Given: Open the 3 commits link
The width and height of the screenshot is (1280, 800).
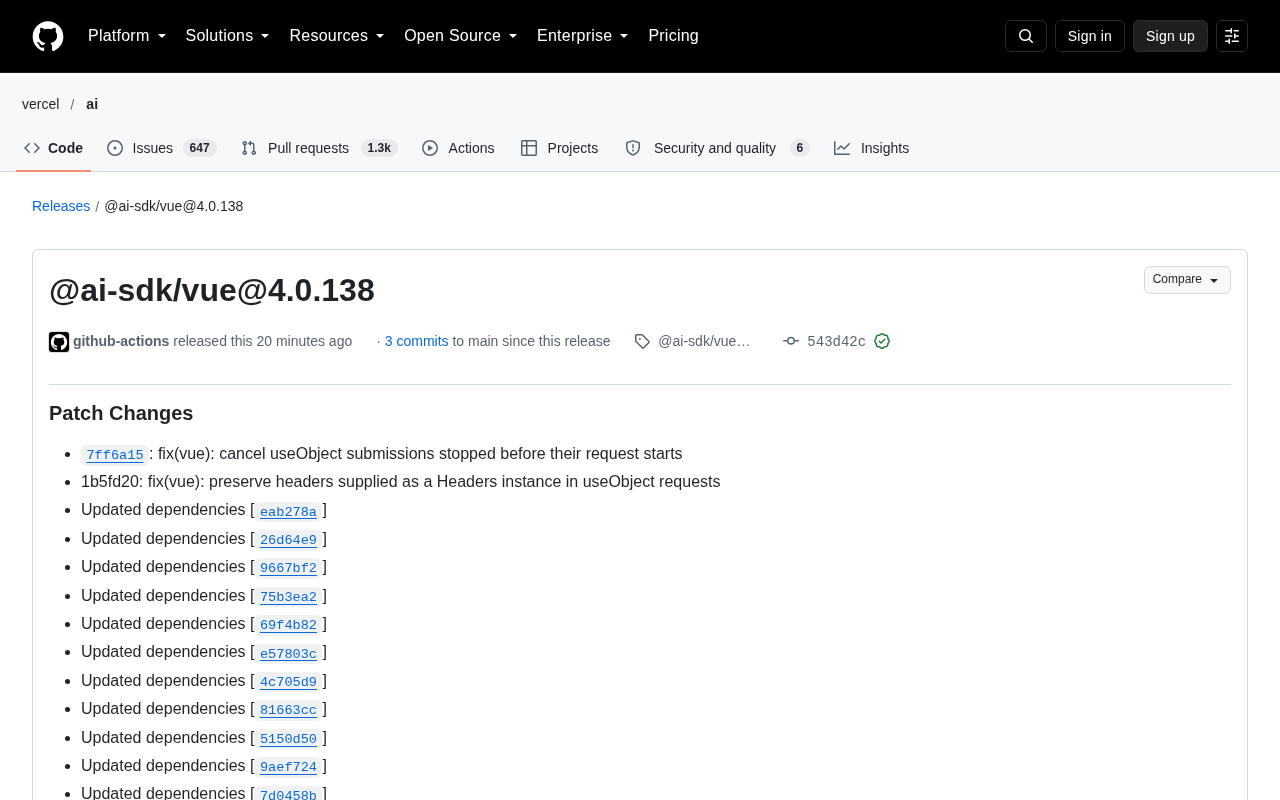Looking at the screenshot, I should pyautogui.click(x=417, y=341).
